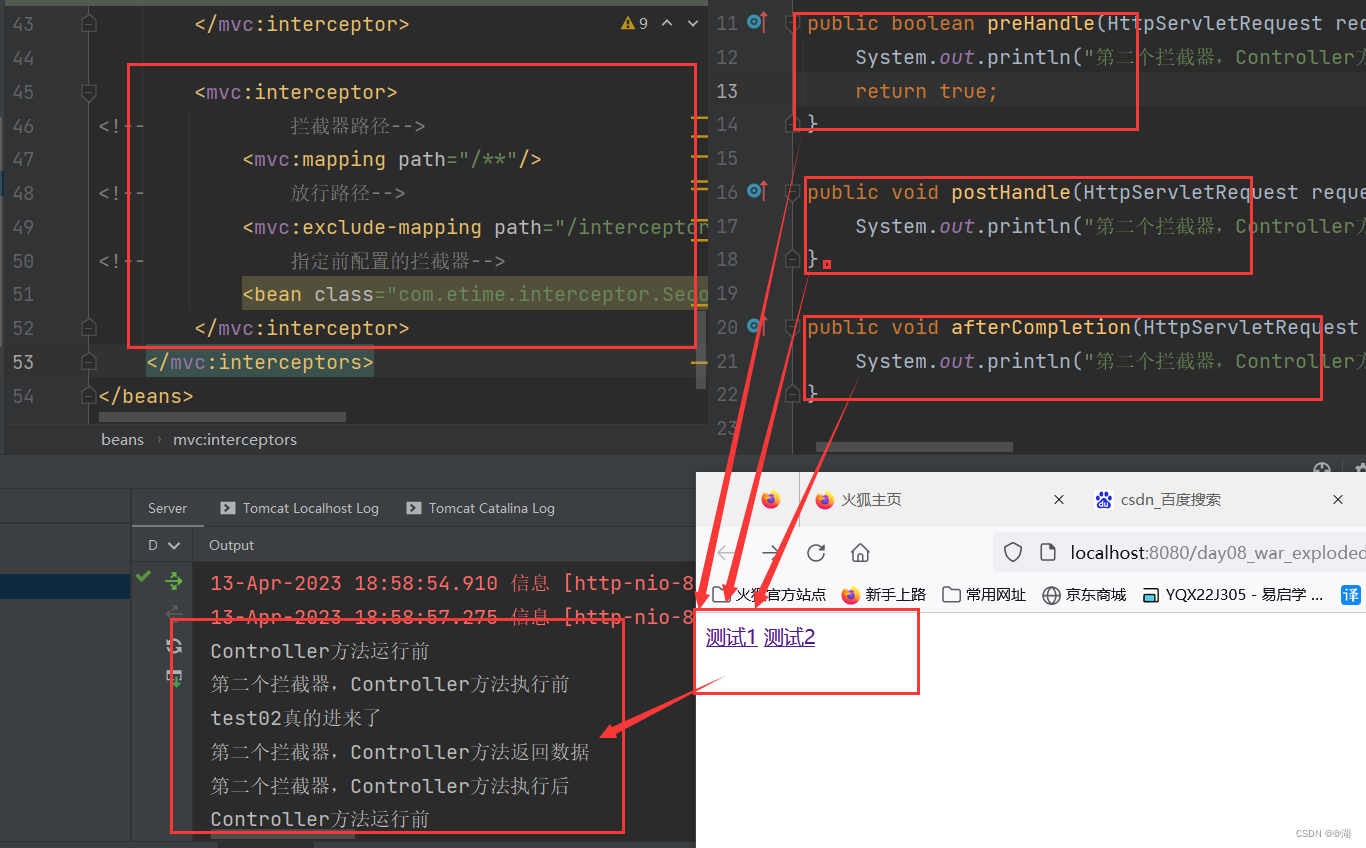Open the 新手上路 bookmark
The height and width of the screenshot is (848, 1366).
coord(883,595)
